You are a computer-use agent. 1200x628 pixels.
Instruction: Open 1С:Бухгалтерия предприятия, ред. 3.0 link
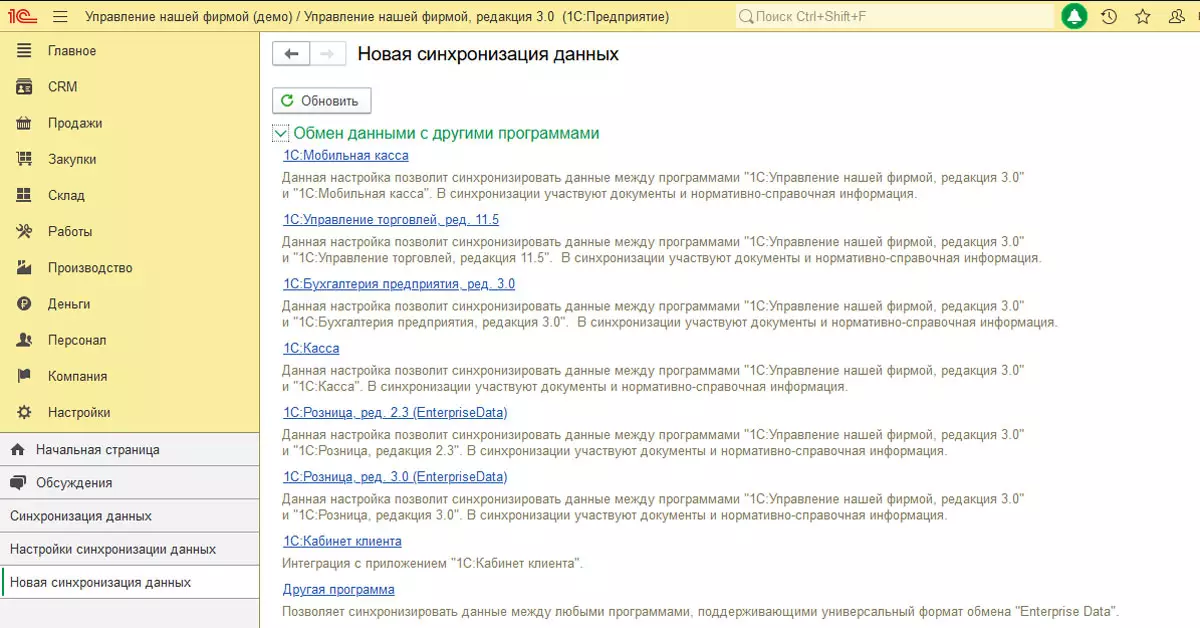(399, 284)
